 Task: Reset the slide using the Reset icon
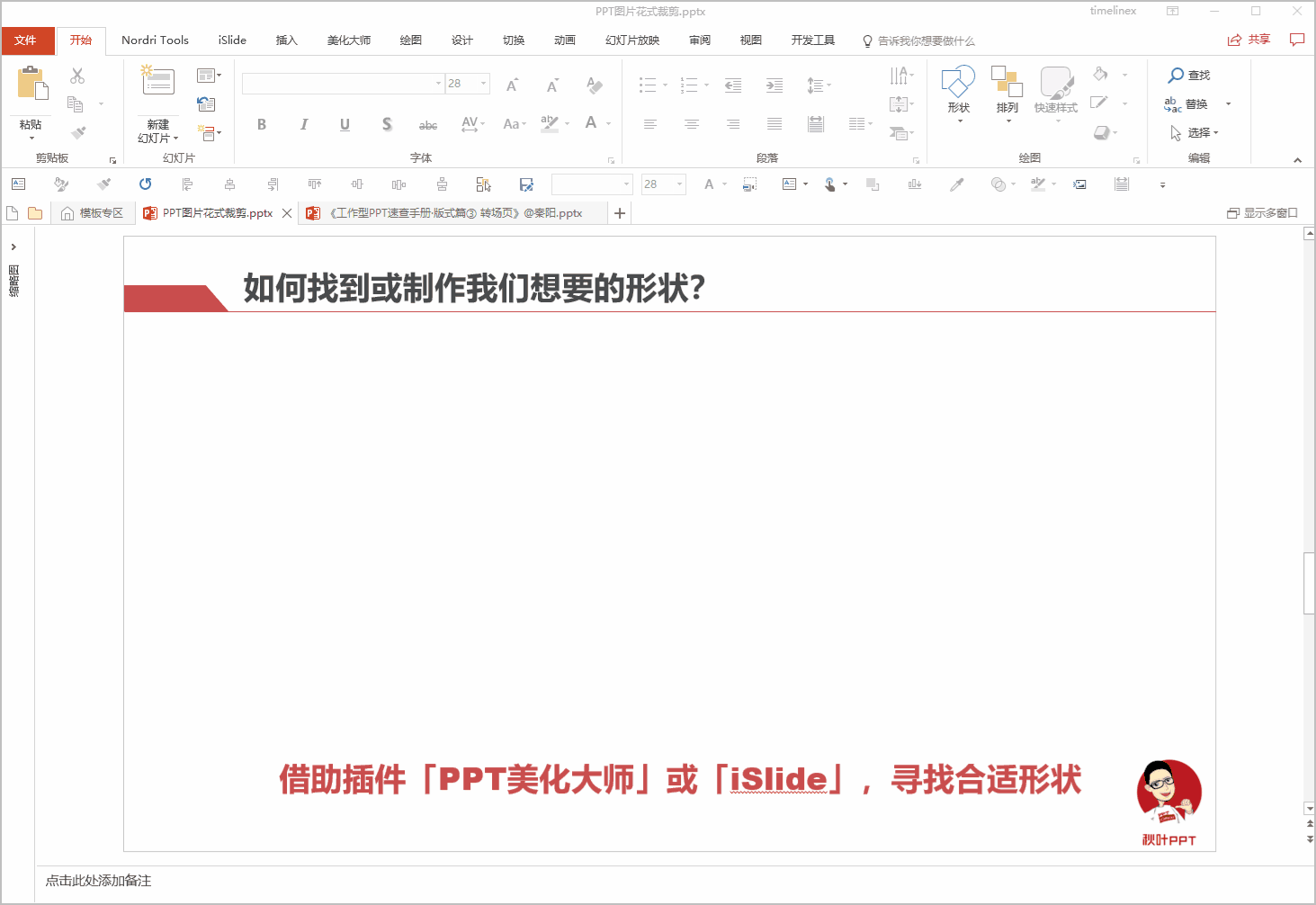pos(206,103)
